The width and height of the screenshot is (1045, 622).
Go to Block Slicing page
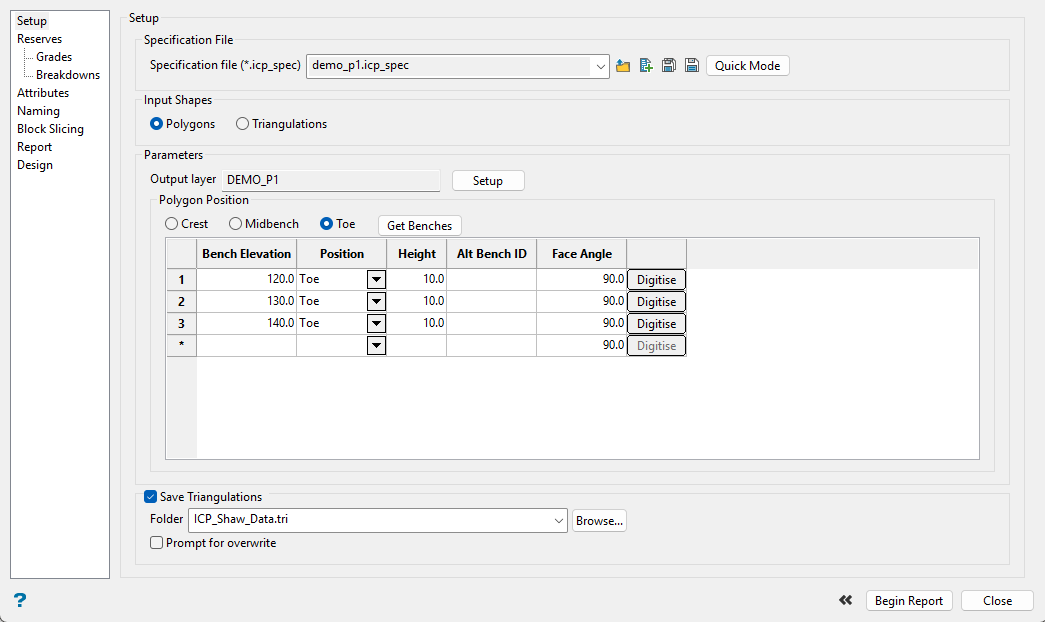pos(50,129)
